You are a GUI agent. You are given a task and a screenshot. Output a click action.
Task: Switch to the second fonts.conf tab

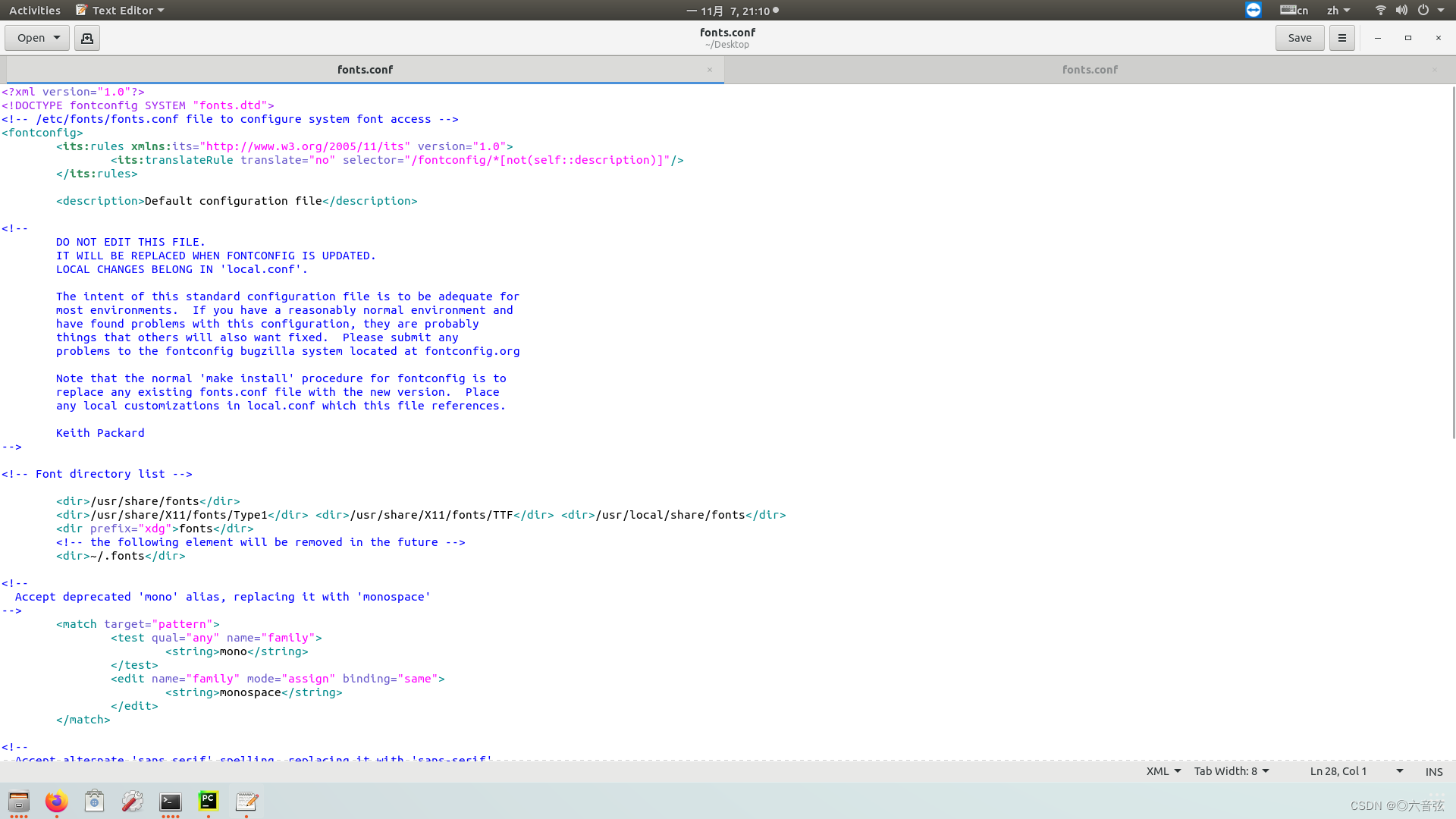click(1090, 70)
